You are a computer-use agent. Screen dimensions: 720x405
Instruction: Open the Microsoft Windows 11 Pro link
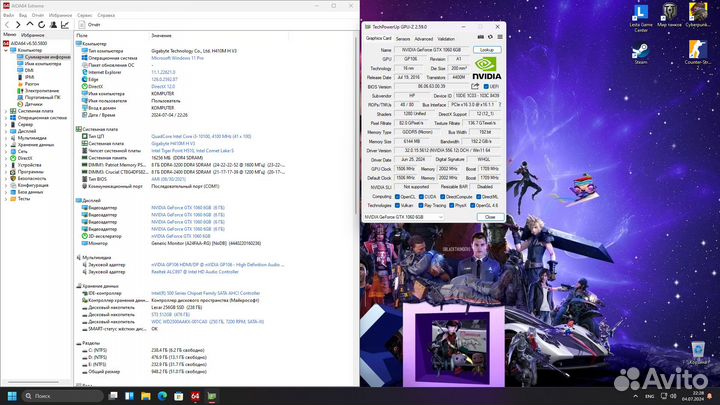(x=178, y=58)
